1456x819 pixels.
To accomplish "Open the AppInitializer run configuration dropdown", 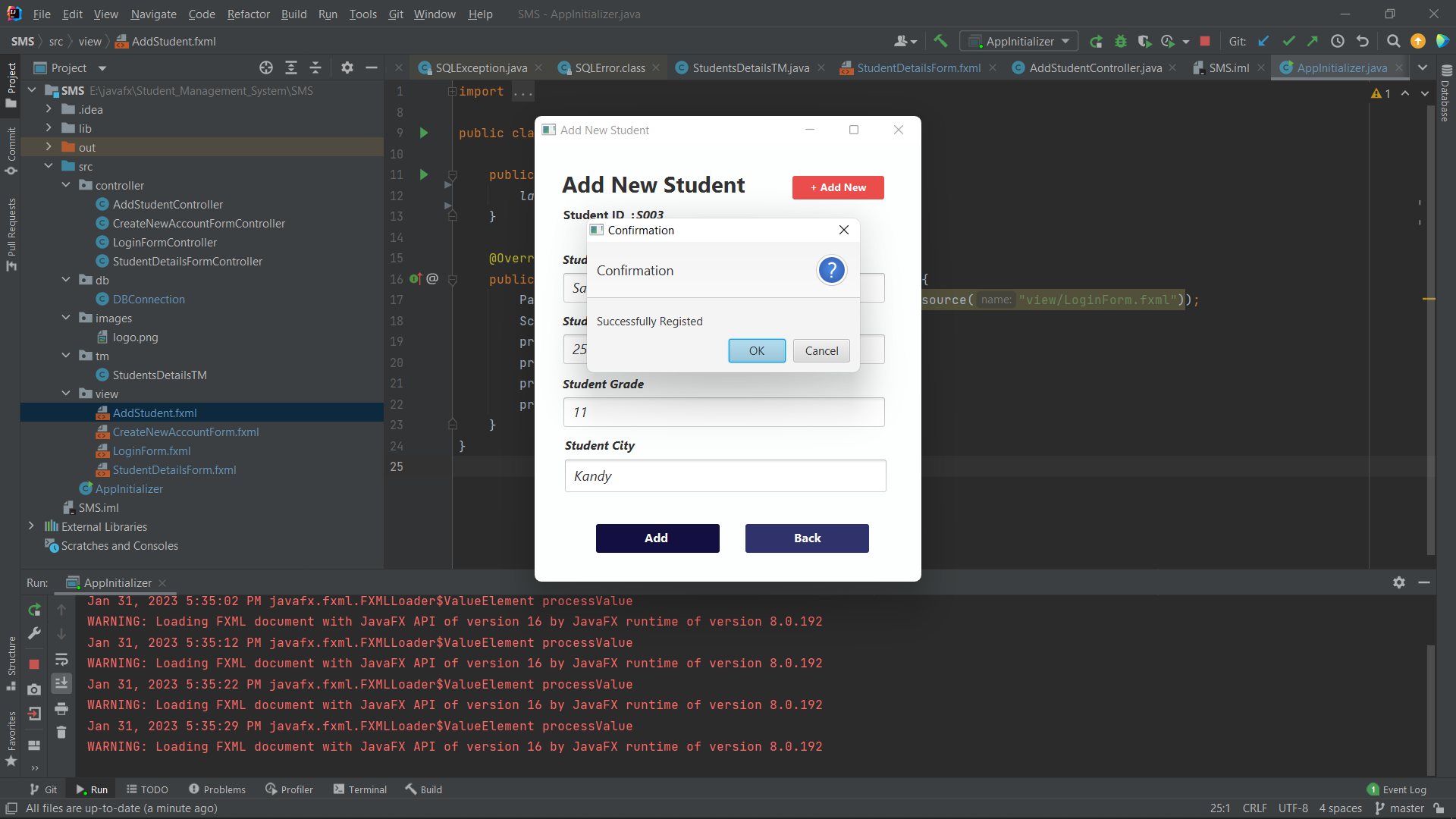I will coord(1018,41).
